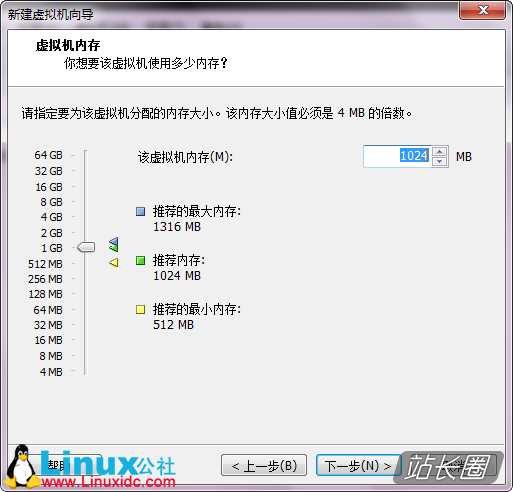Viewport: 513px width, 492px height.
Task: Select the 2 GB scale label
Action: [52, 233]
